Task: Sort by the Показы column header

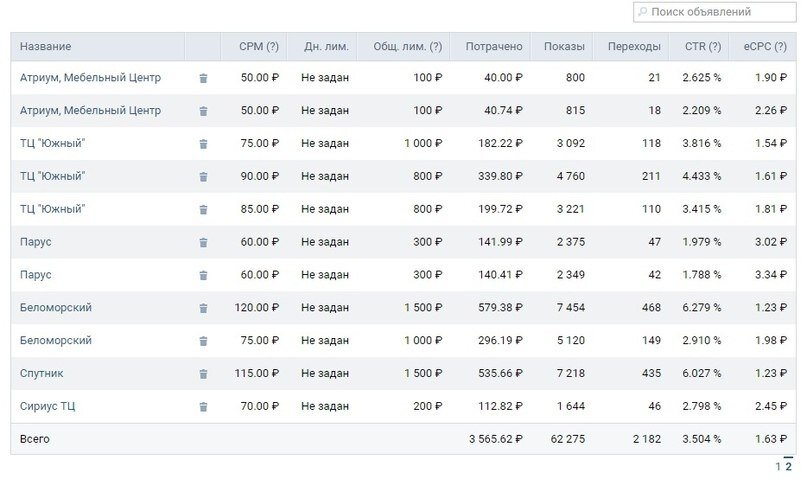Action: tap(564, 46)
